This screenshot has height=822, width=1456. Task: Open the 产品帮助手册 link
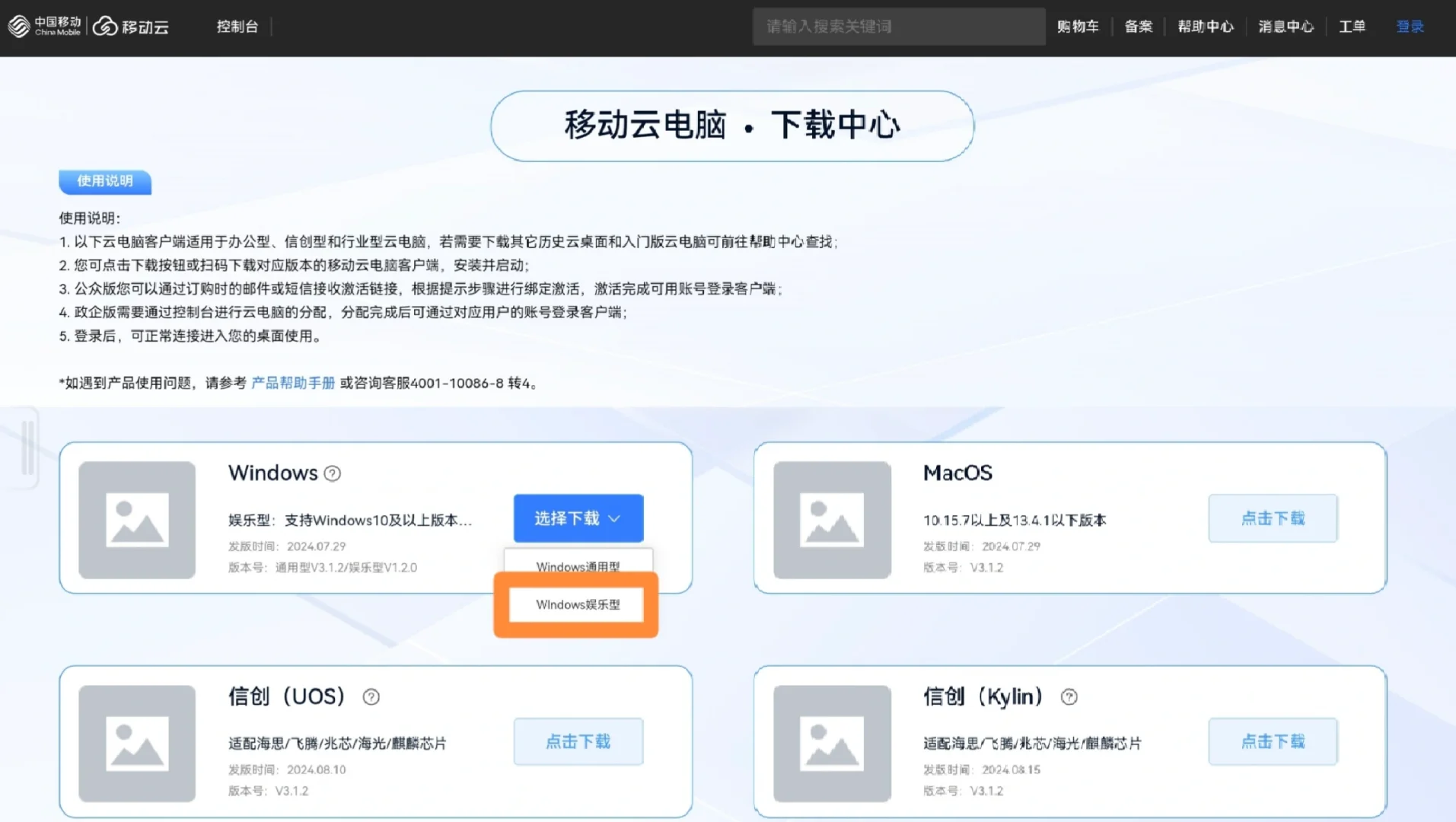292,383
